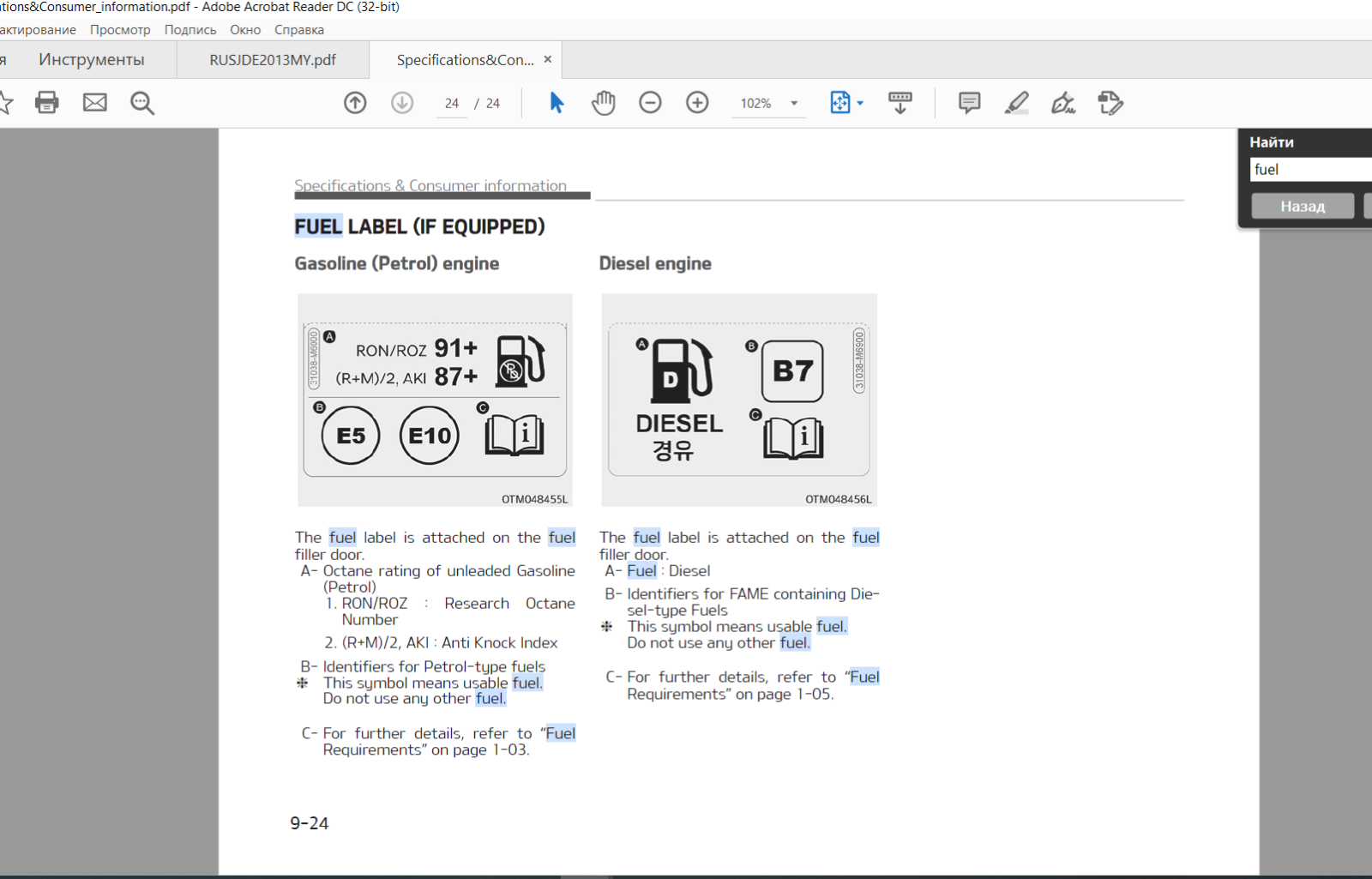Viewport: 1372px width, 879px height.
Task: Click the page number field showing 24
Action: pos(452,103)
